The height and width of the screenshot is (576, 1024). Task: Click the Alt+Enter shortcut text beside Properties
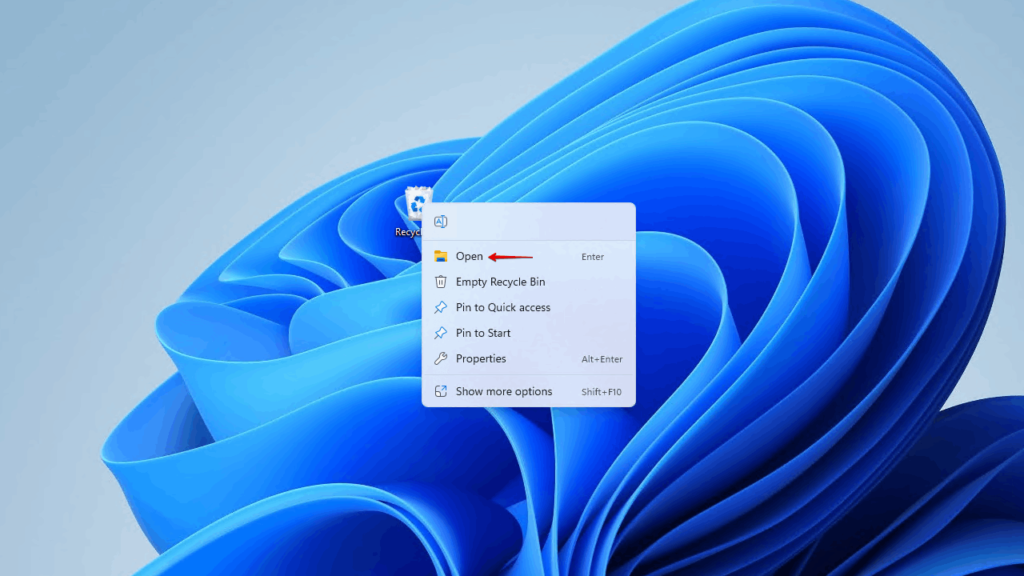(x=602, y=358)
